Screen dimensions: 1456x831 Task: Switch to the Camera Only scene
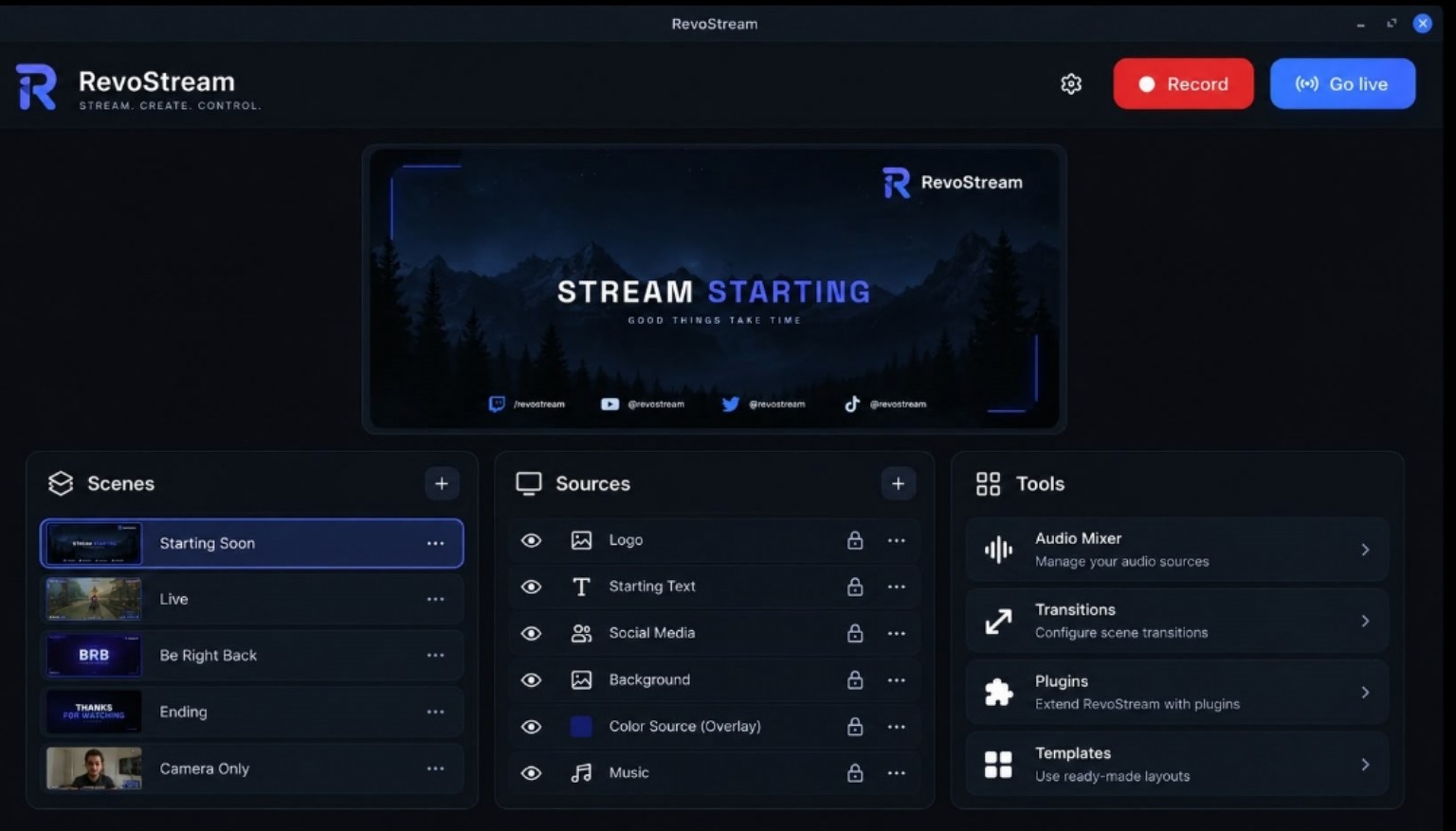coord(252,768)
